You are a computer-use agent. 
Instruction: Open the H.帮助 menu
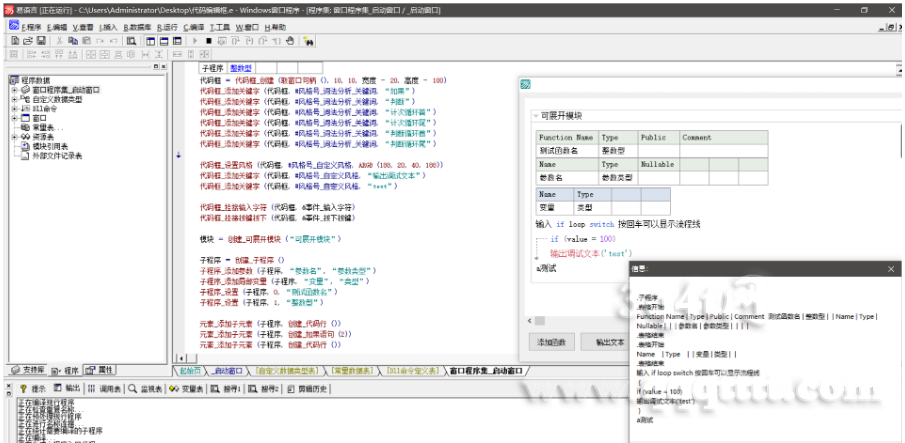click(x=275, y=27)
